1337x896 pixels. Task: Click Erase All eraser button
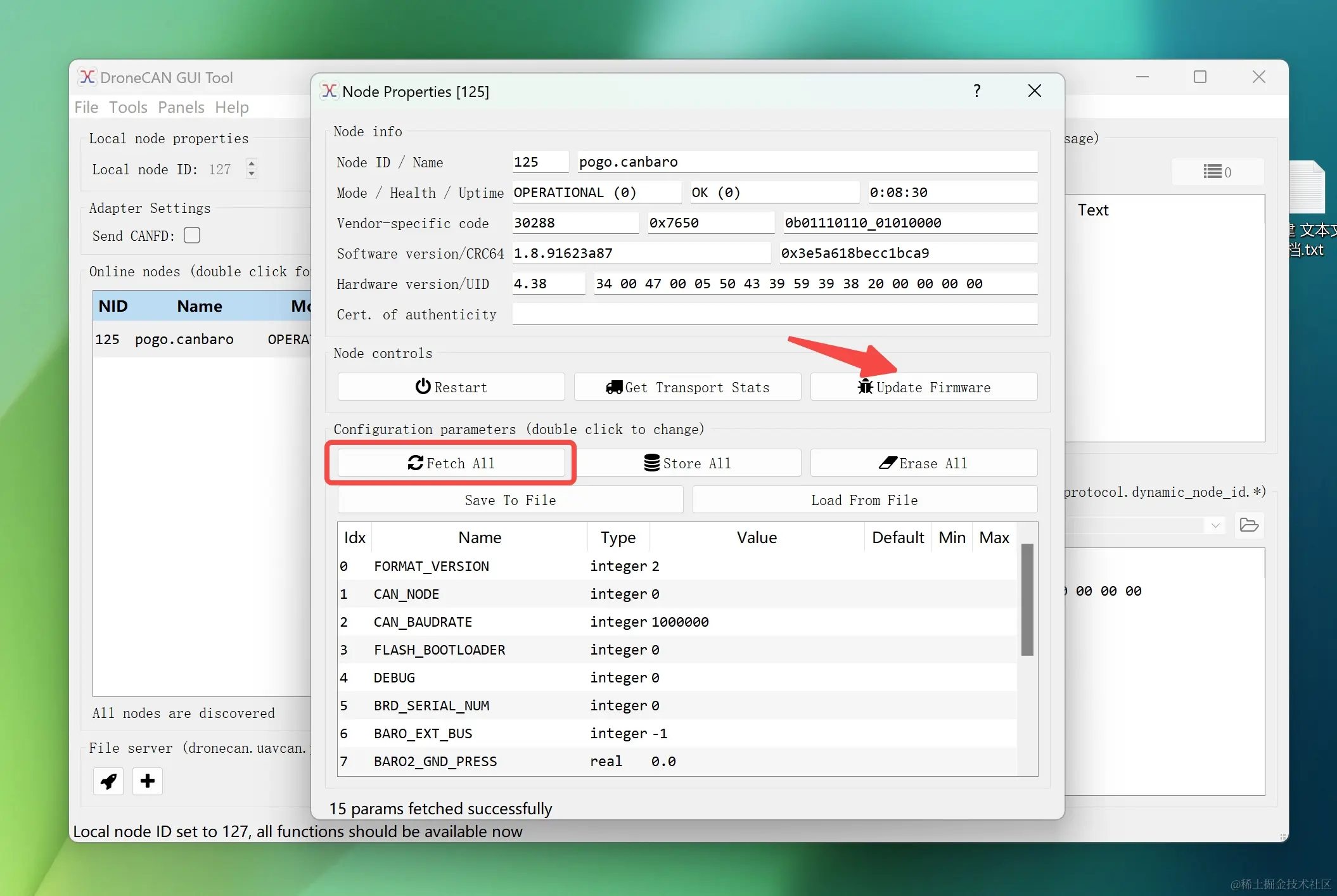tap(923, 463)
